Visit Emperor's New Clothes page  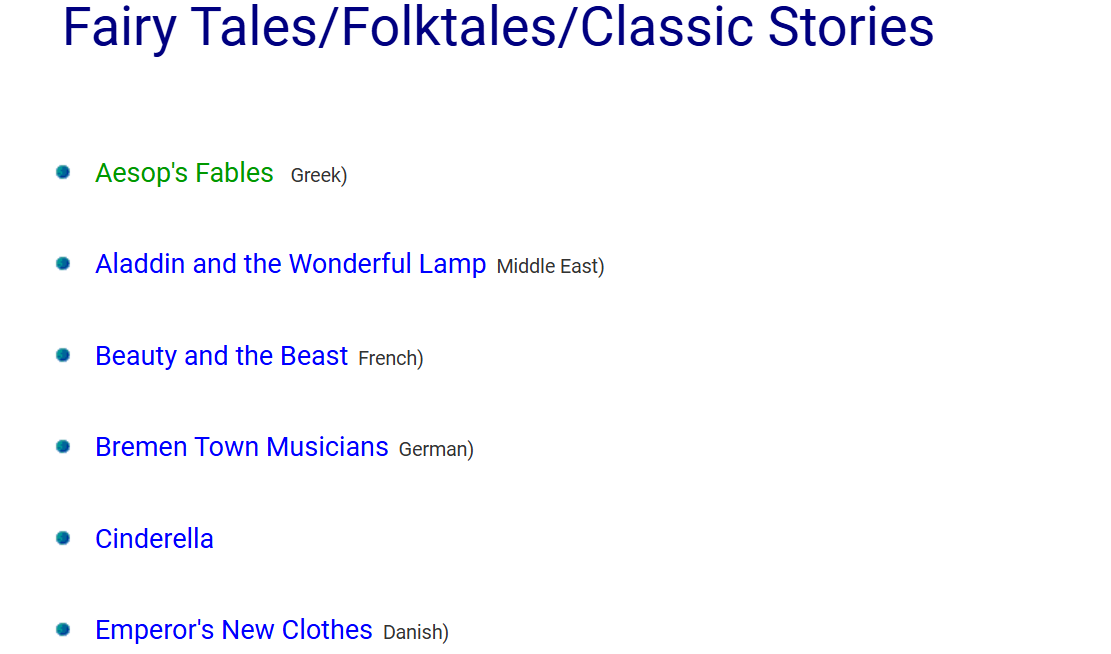point(234,630)
